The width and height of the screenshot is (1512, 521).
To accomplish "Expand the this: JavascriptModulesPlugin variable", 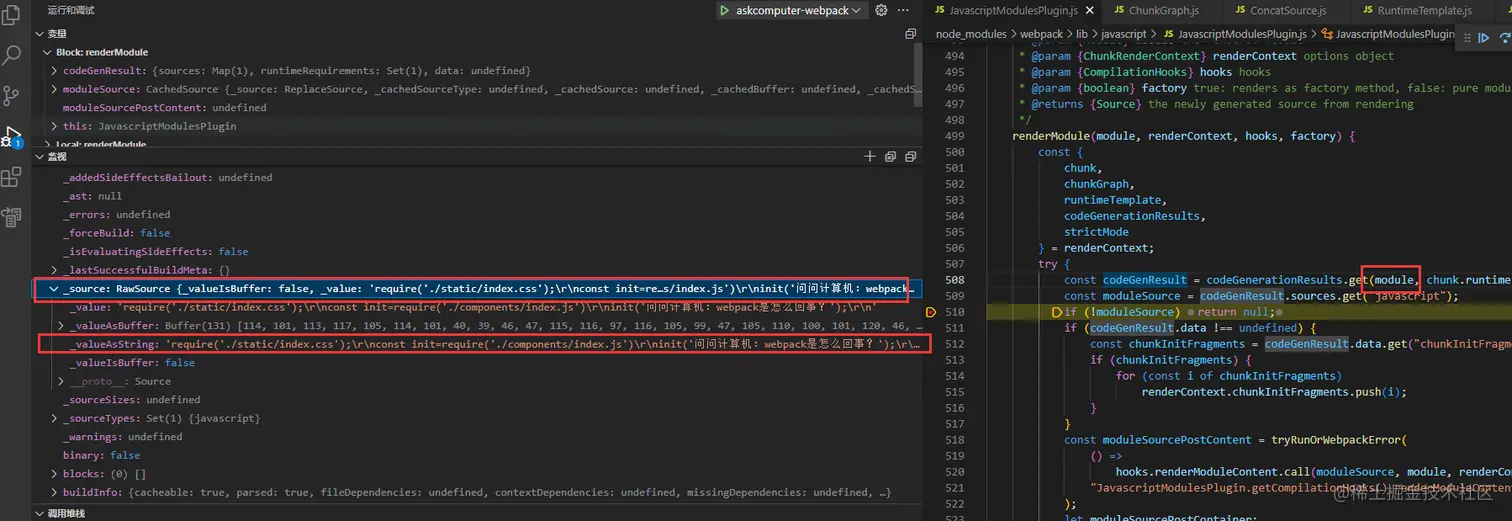I will click(55, 126).
